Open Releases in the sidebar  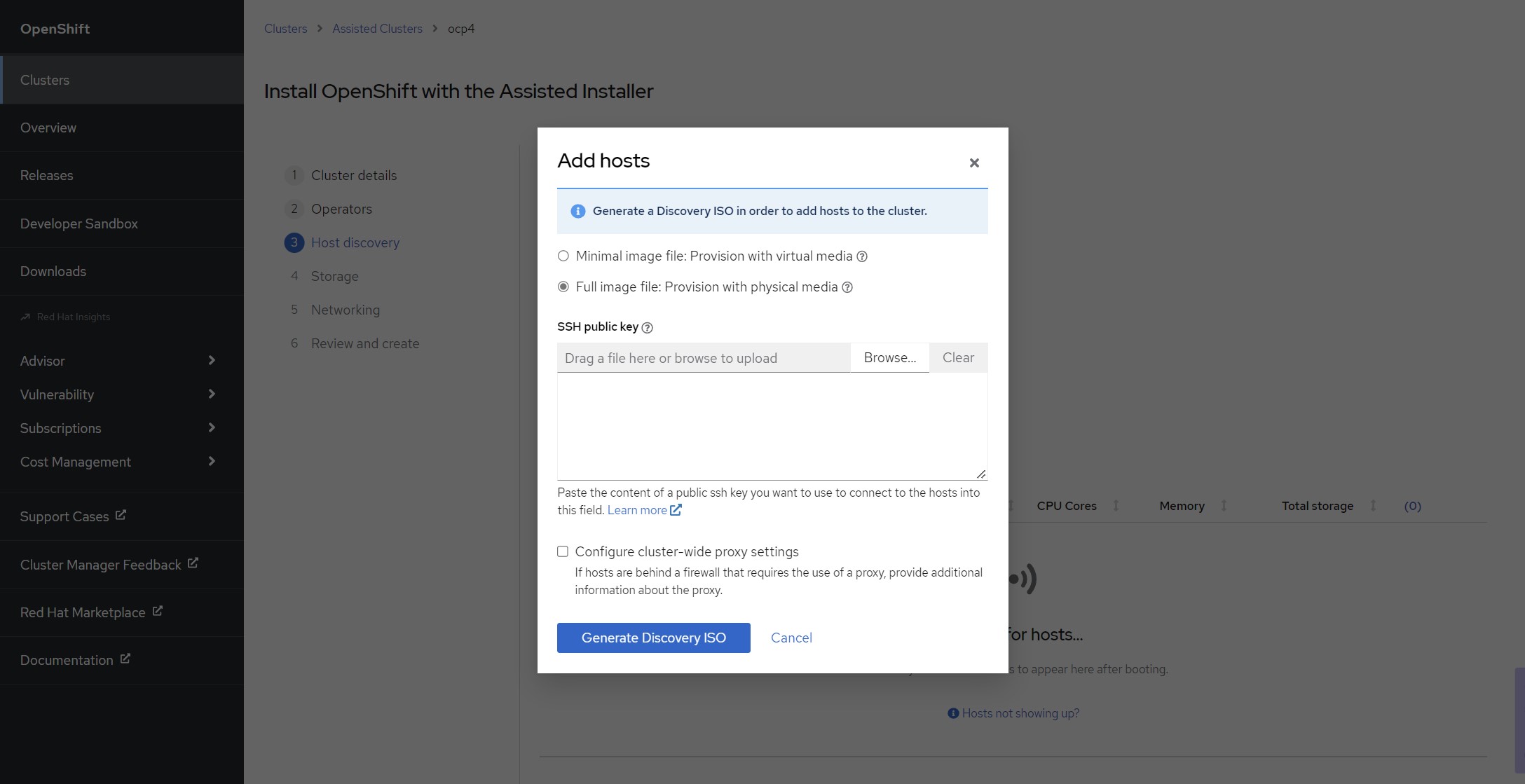pyautogui.click(x=122, y=175)
